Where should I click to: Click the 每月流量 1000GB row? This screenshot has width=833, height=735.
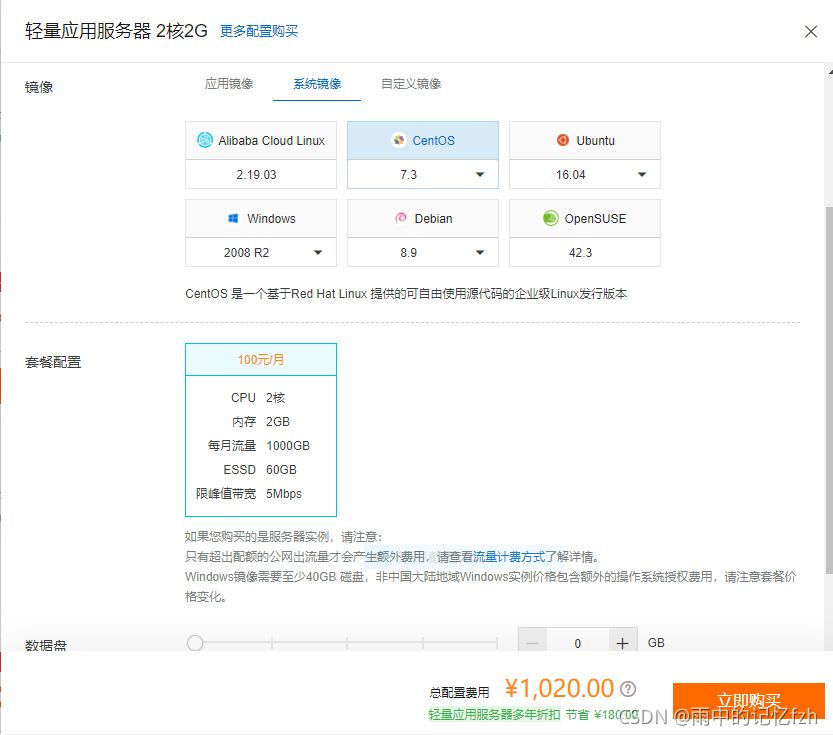259,446
